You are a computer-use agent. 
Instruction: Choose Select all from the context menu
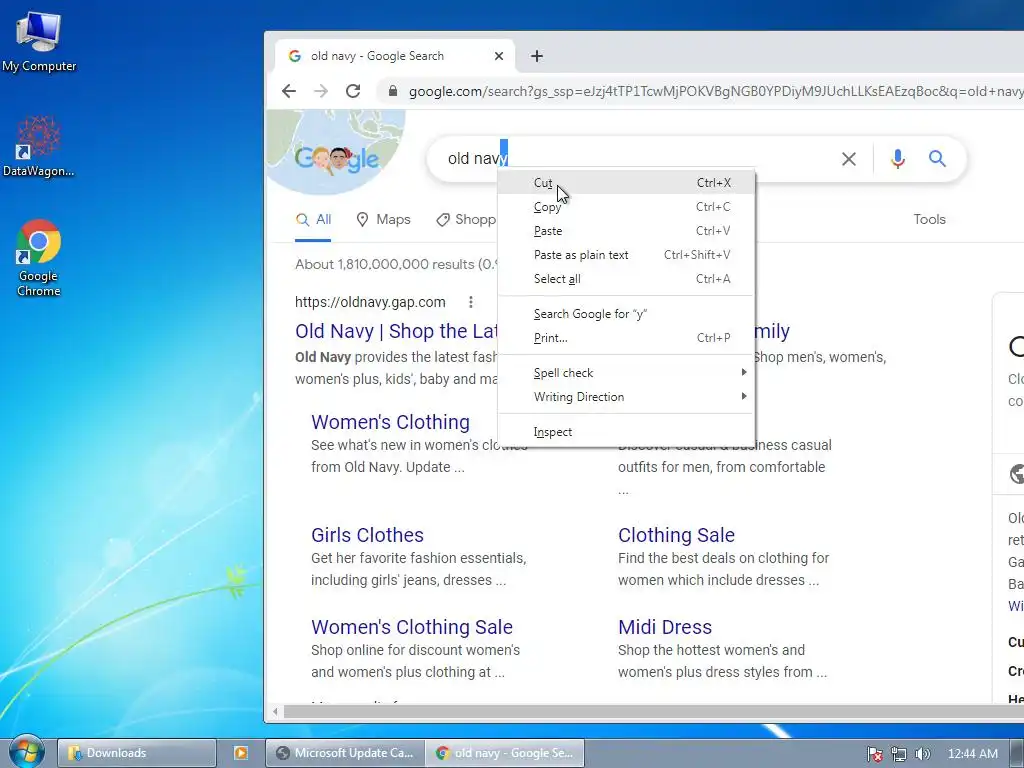tap(626, 280)
